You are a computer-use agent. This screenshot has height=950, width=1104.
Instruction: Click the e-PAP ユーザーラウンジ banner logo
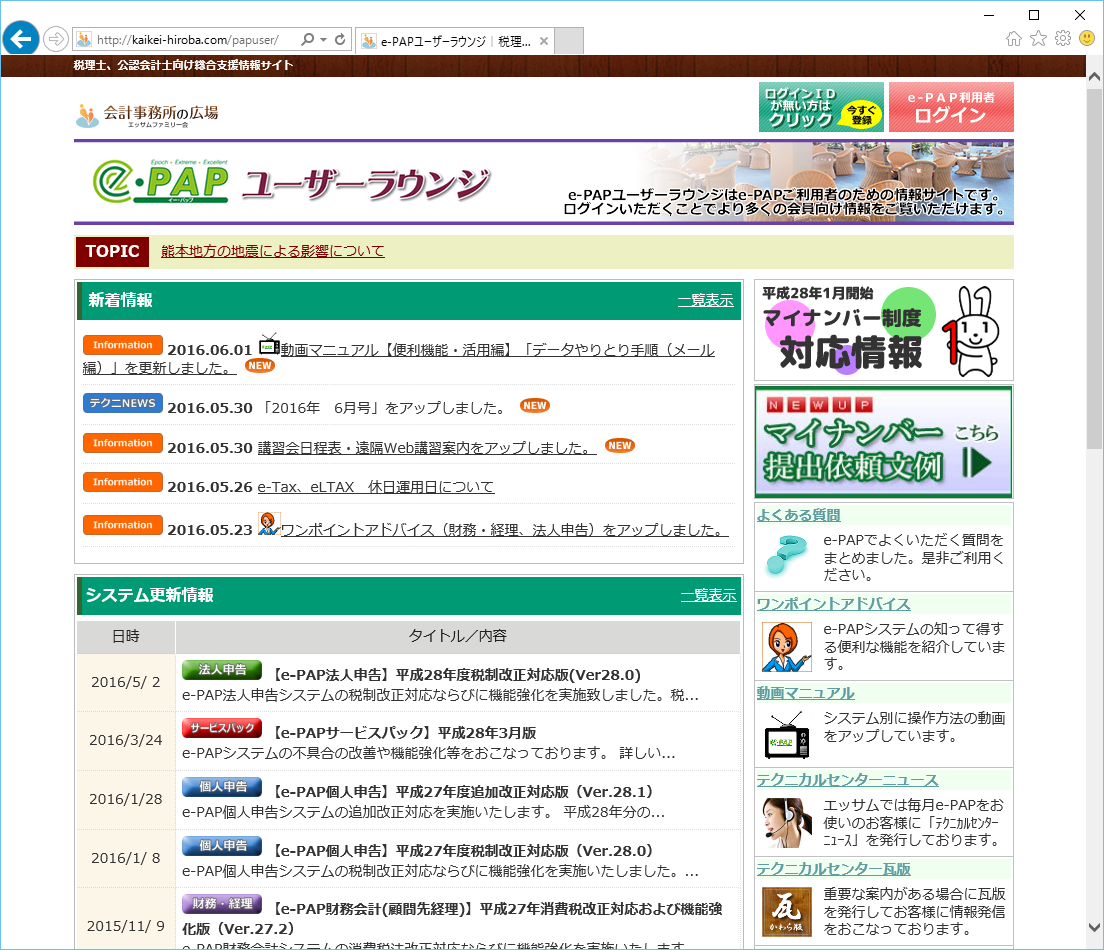(x=290, y=182)
